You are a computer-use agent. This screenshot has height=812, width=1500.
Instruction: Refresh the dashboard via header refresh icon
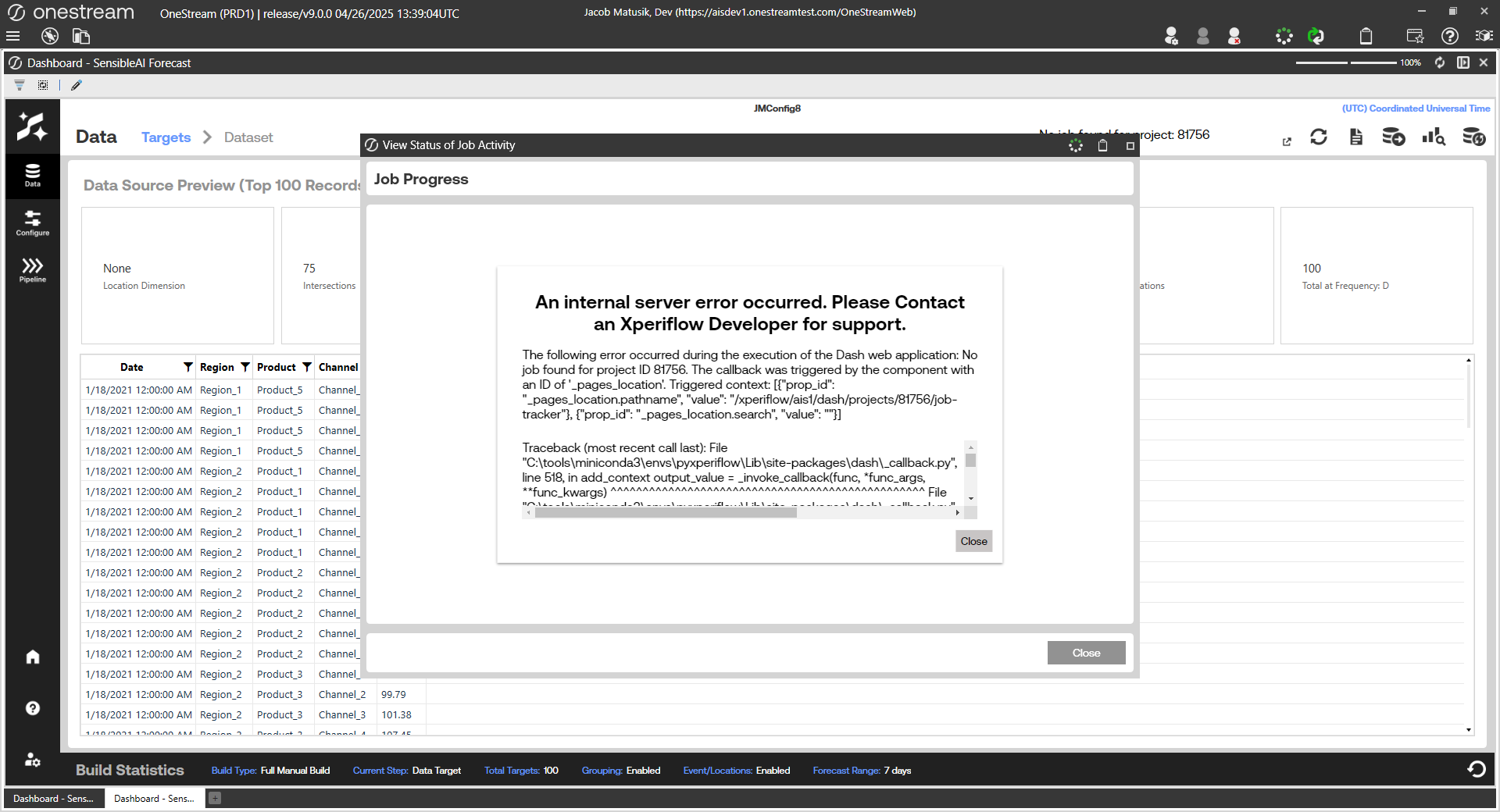click(x=1440, y=62)
